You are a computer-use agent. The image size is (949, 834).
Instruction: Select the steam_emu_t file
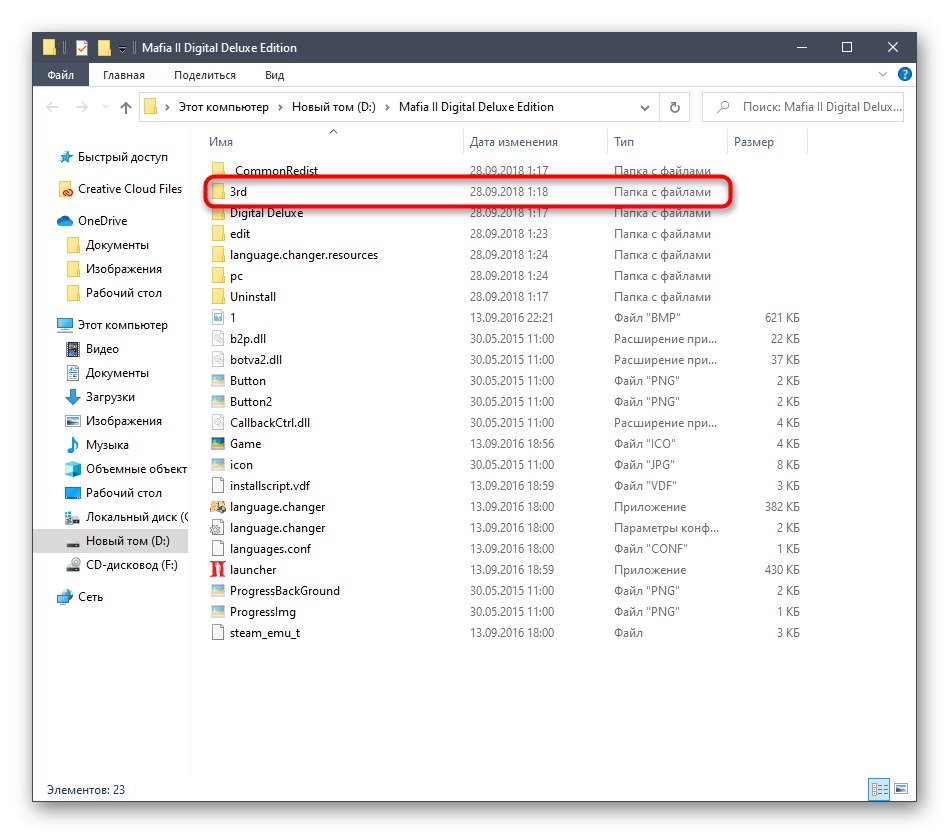click(x=264, y=632)
